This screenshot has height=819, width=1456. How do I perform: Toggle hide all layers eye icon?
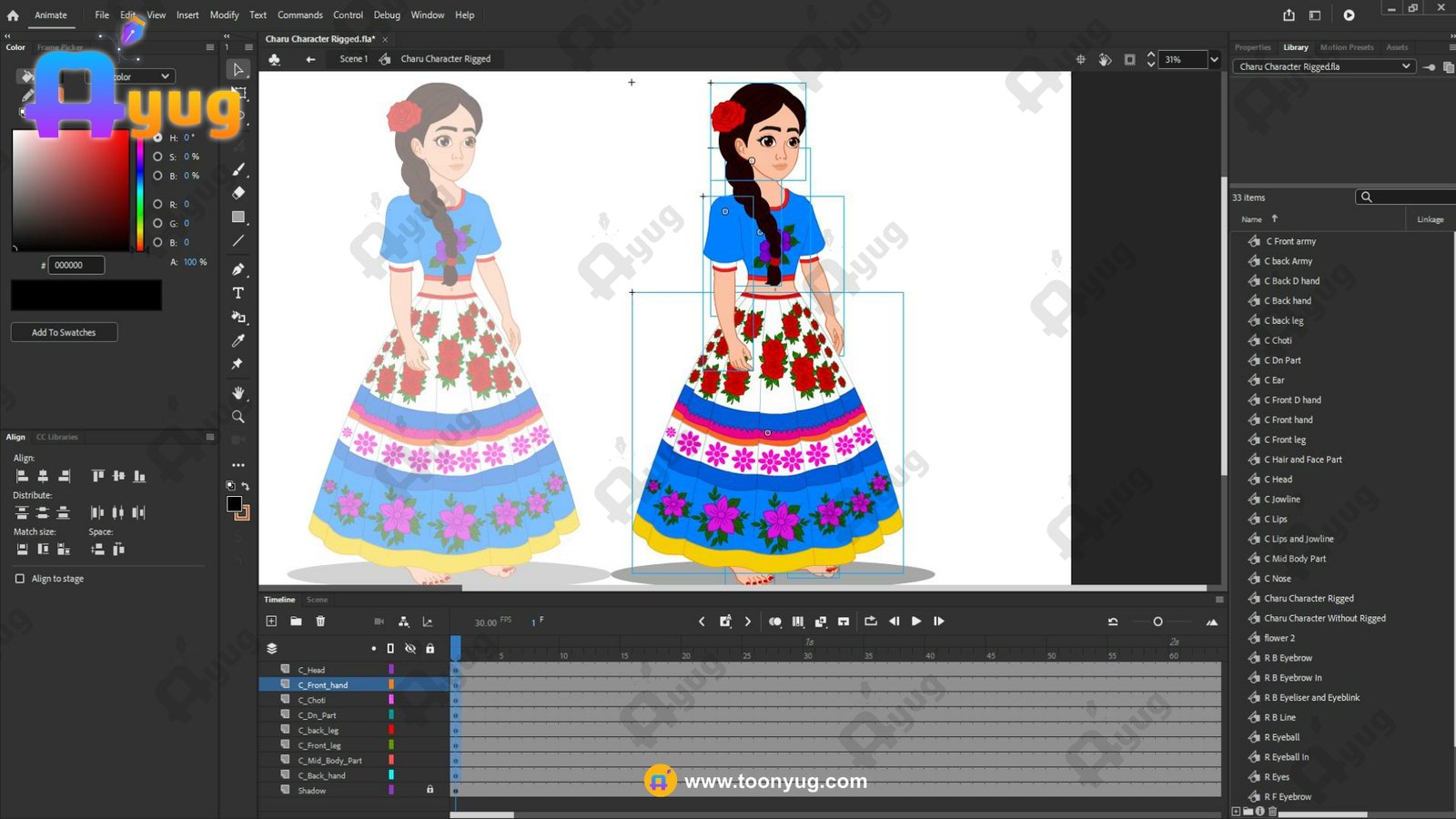coord(410,649)
